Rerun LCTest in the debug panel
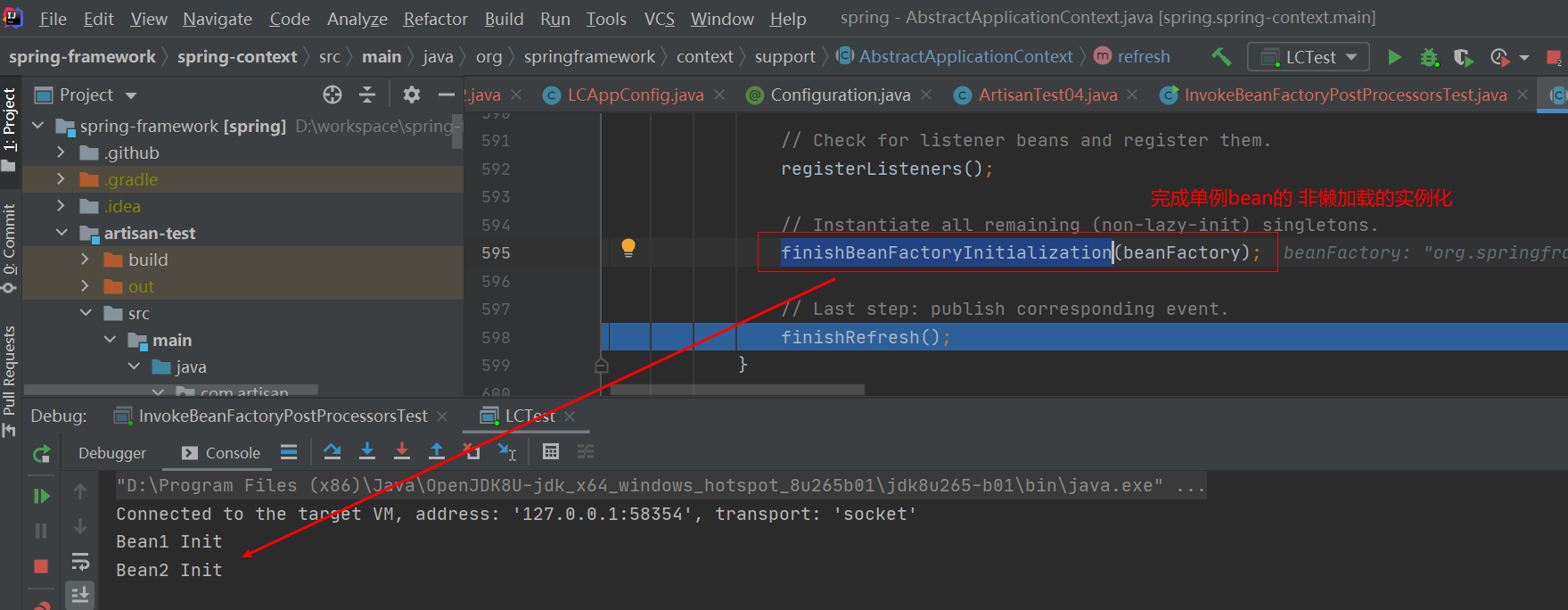This screenshot has width=1568, height=610. (x=41, y=455)
